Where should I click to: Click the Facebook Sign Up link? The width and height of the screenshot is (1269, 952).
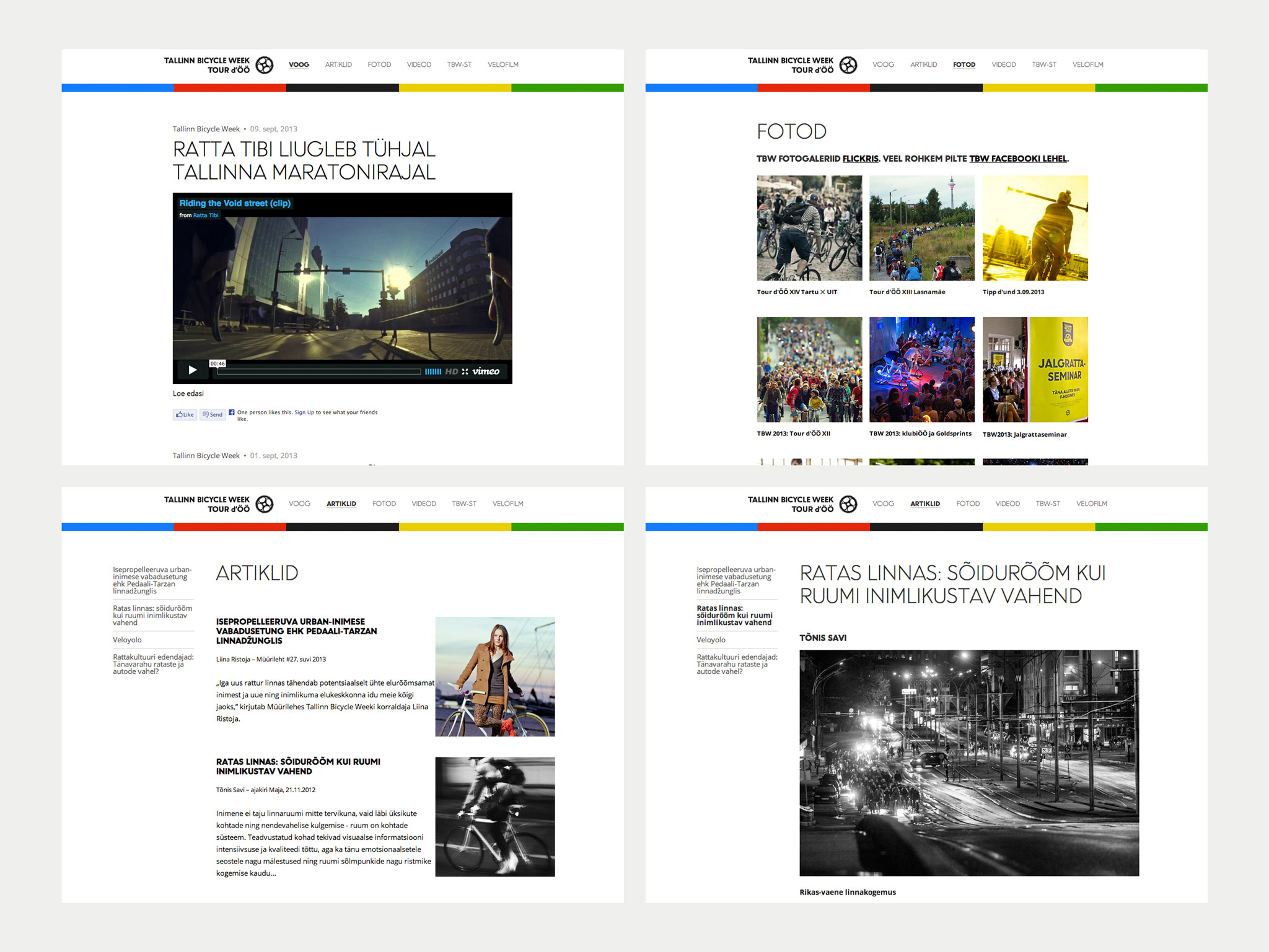[x=304, y=412]
